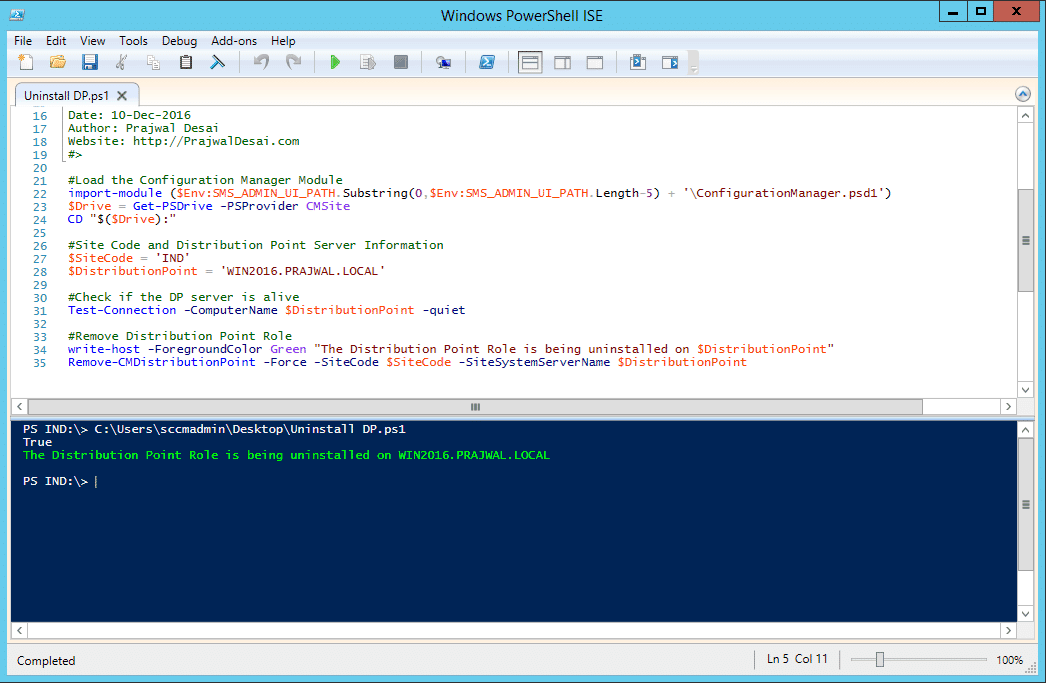Image resolution: width=1046 pixels, height=683 pixels.
Task: Click script pane scroll left arrow
Action: click(19, 406)
